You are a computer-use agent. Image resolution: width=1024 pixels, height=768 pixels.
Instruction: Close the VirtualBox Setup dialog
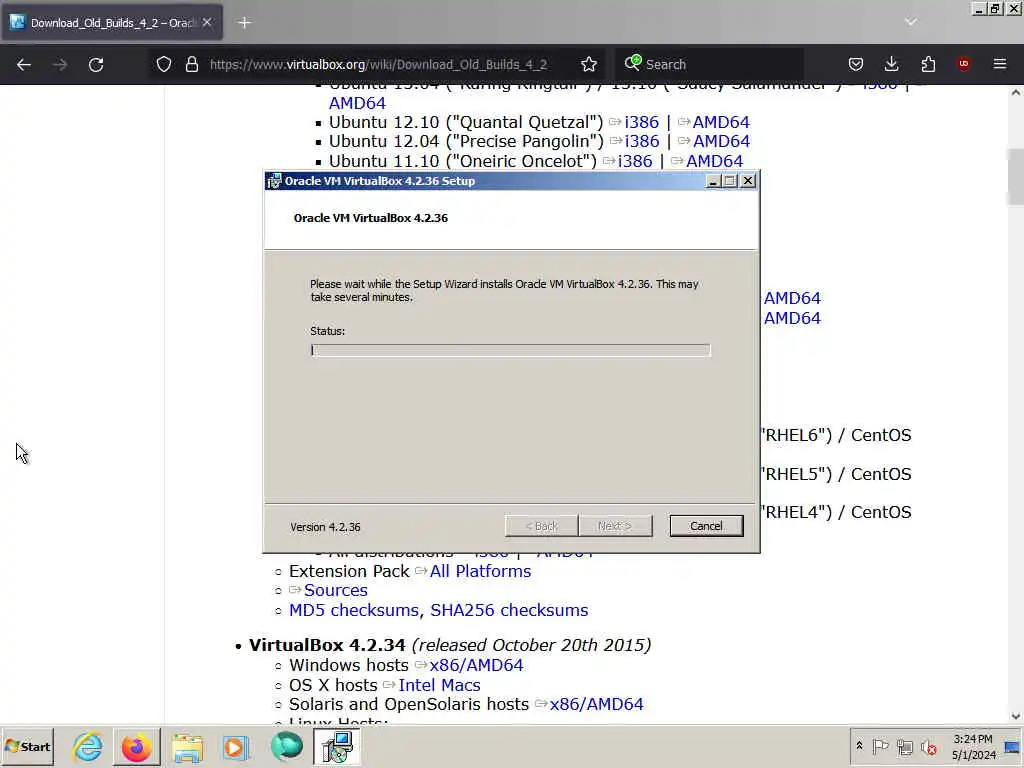748,181
